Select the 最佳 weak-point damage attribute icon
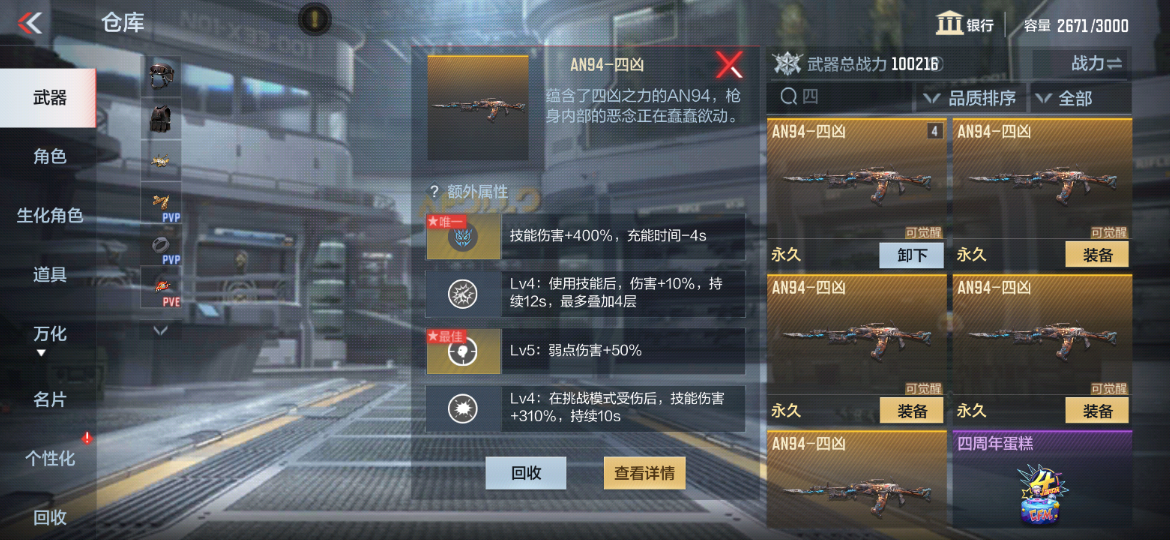 [463, 351]
